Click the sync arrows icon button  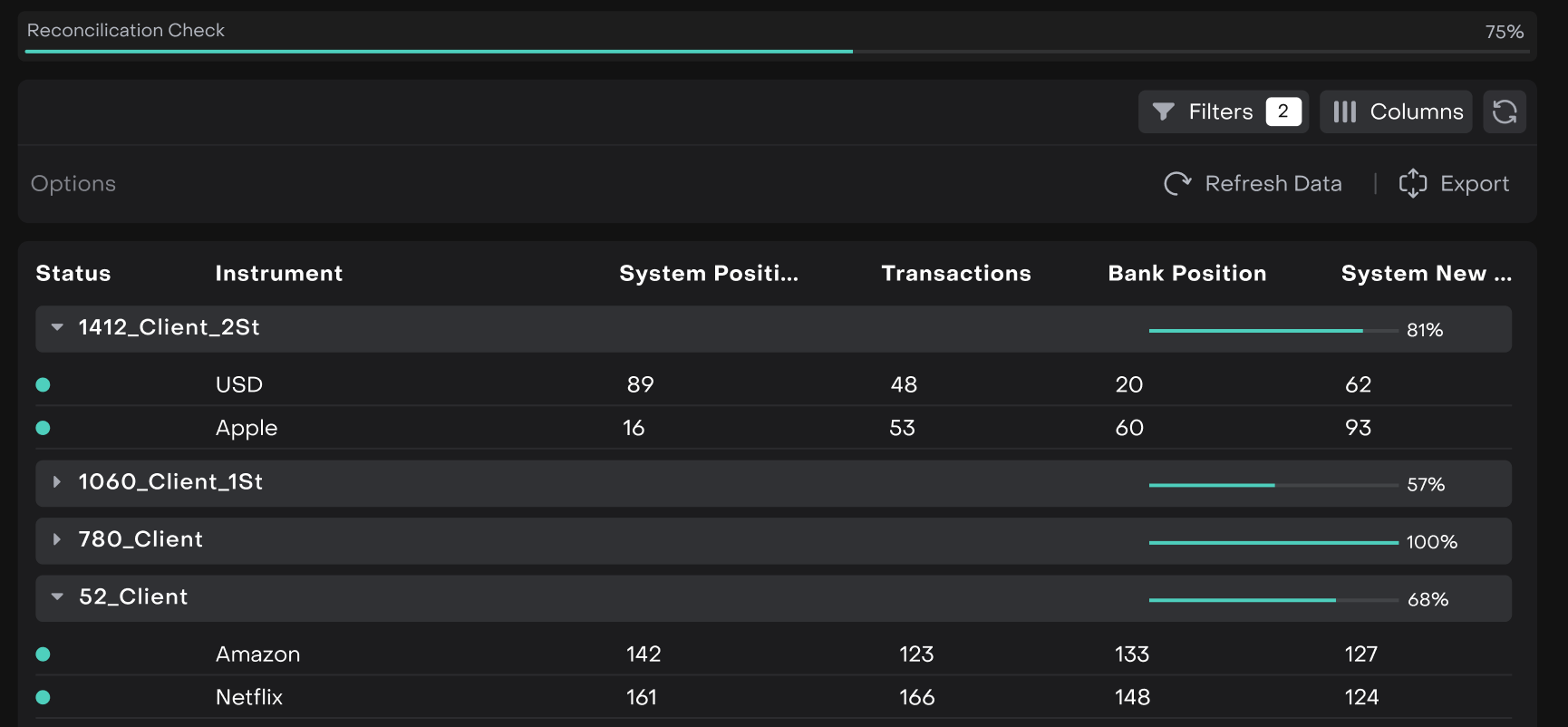(1504, 111)
